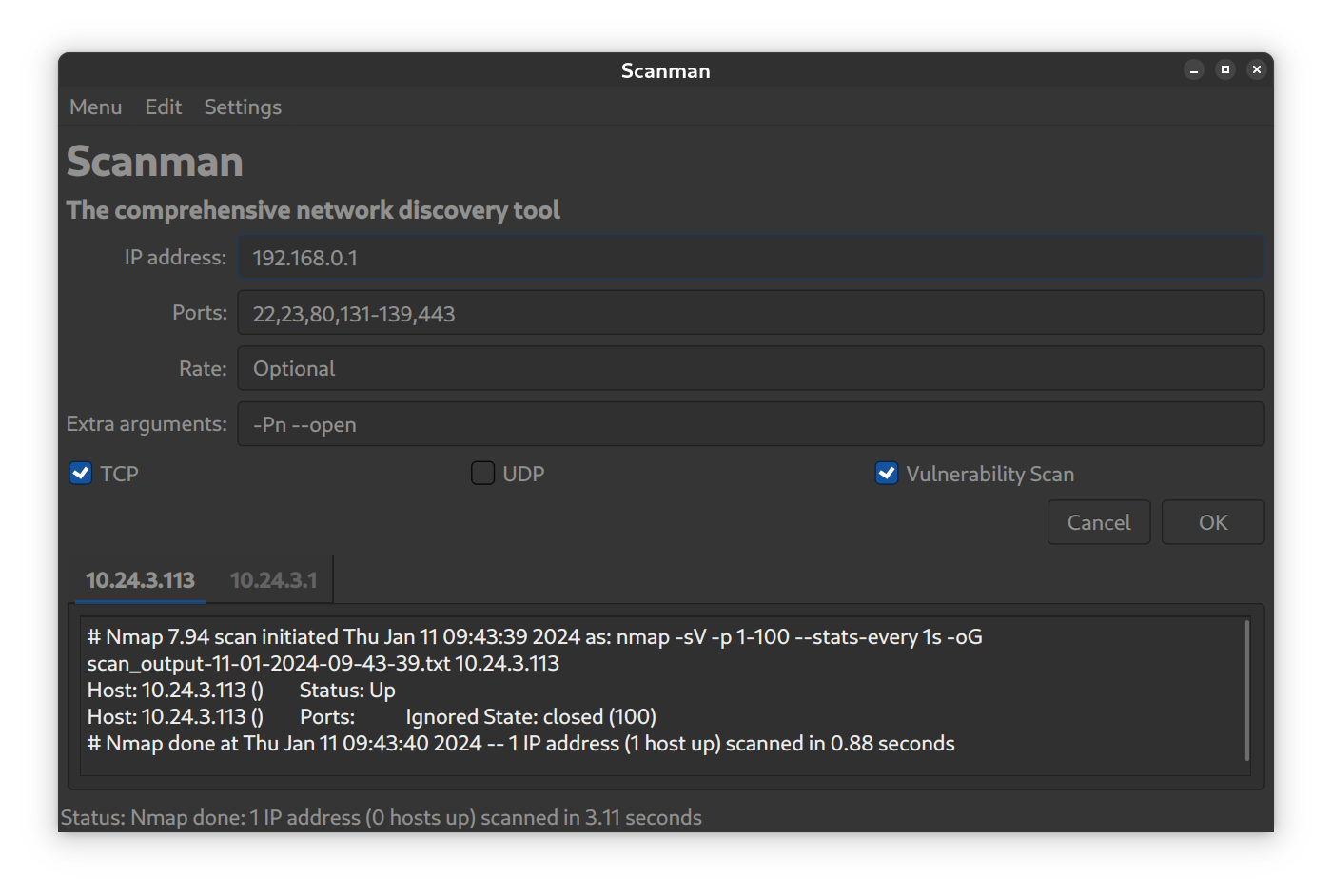Open the Edit menu
This screenshot has height=896, width=1332.
tap(163, 107)
